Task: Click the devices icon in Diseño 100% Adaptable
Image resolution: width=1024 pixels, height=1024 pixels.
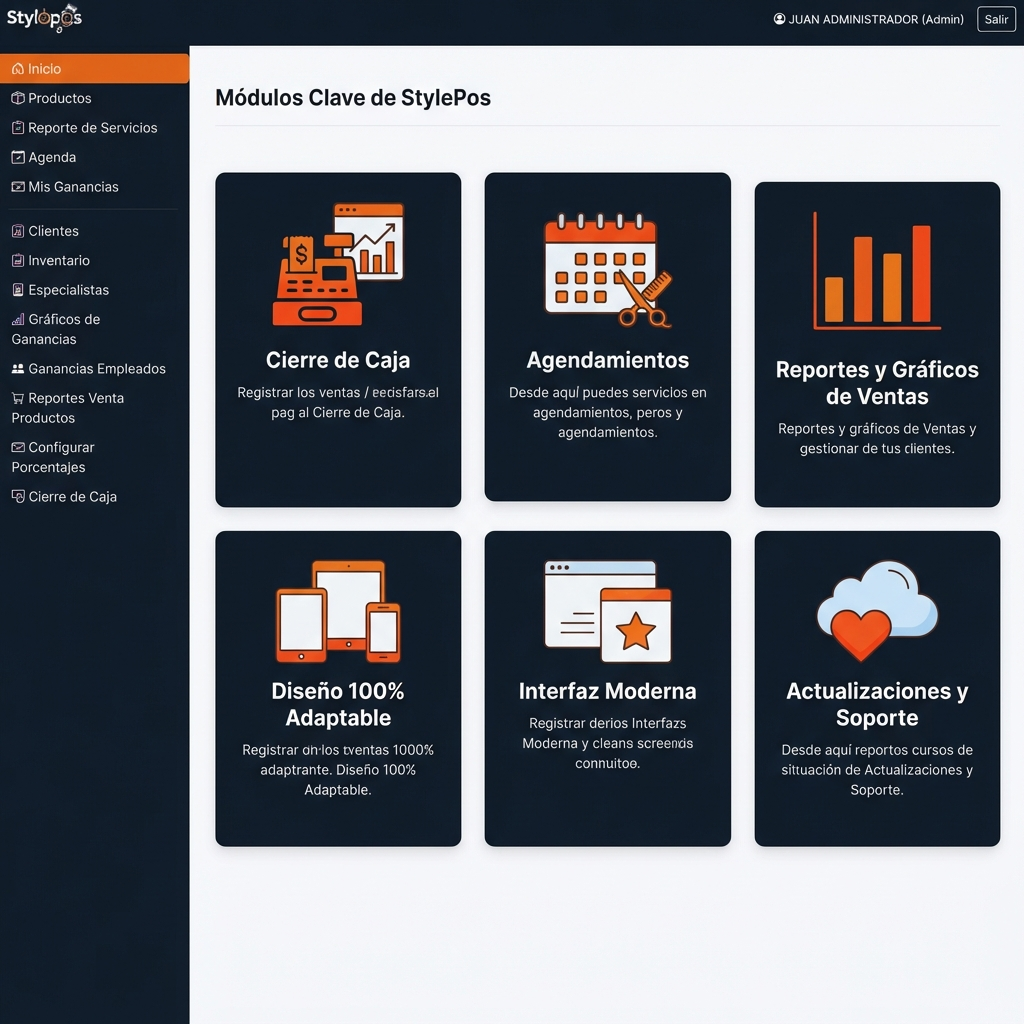Action: tap(338, 611)
